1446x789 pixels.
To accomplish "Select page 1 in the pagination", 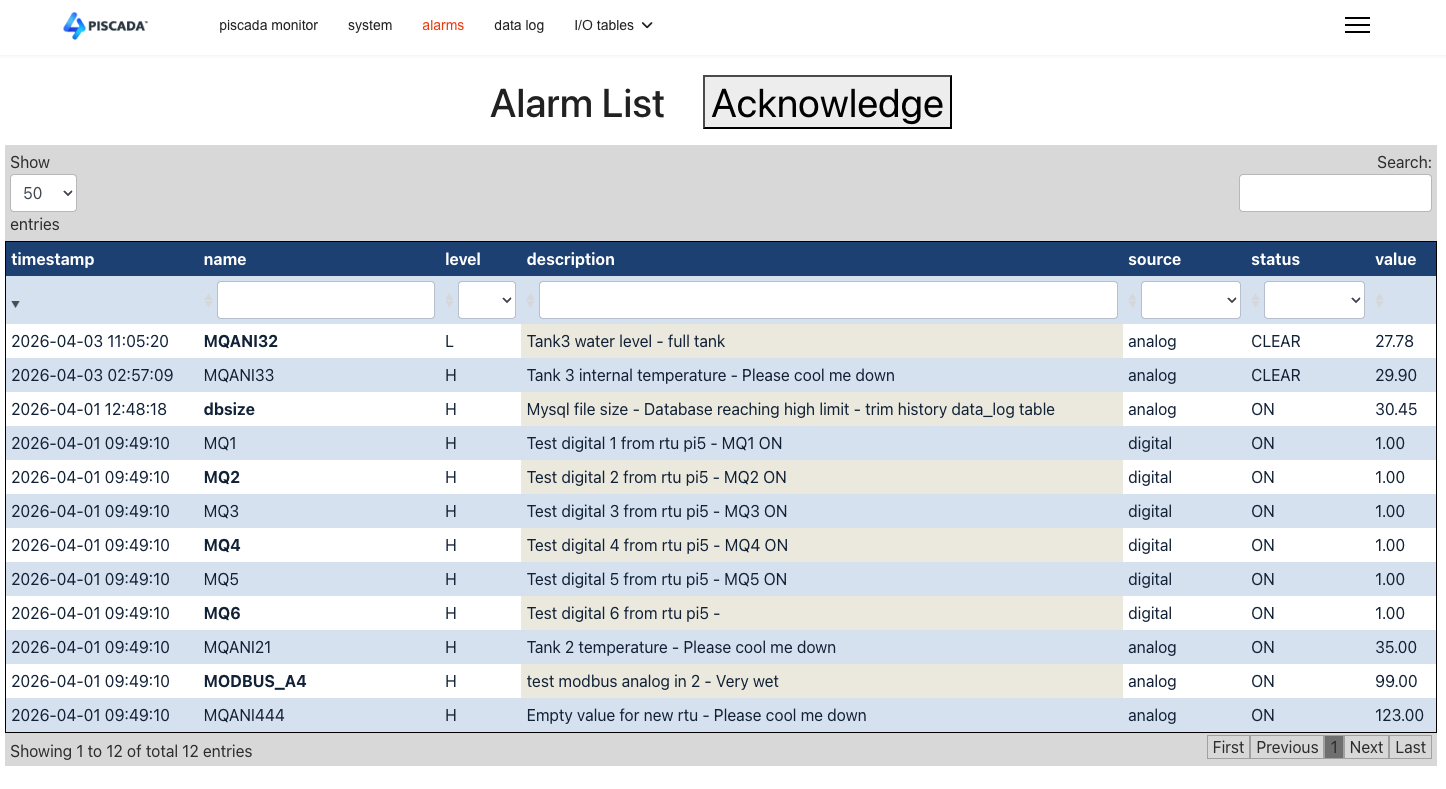I will click(1334, 747).
